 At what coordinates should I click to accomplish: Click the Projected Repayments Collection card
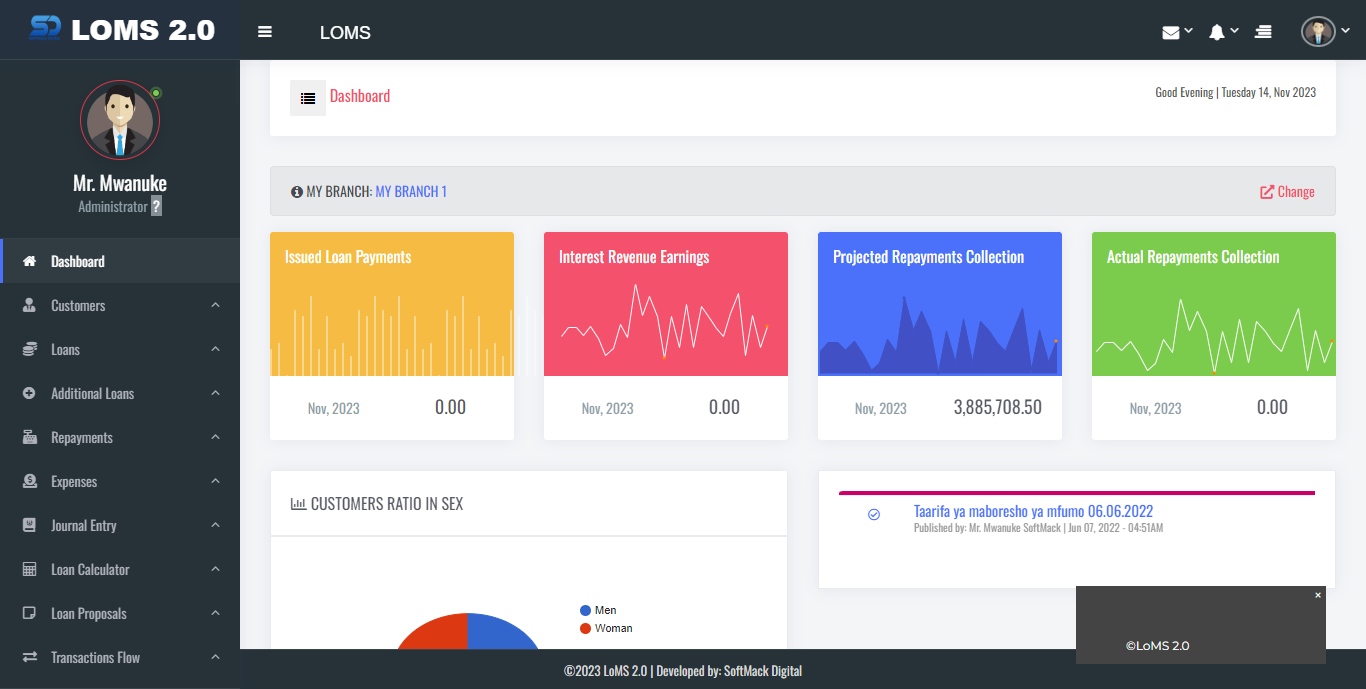pos(939,335)
